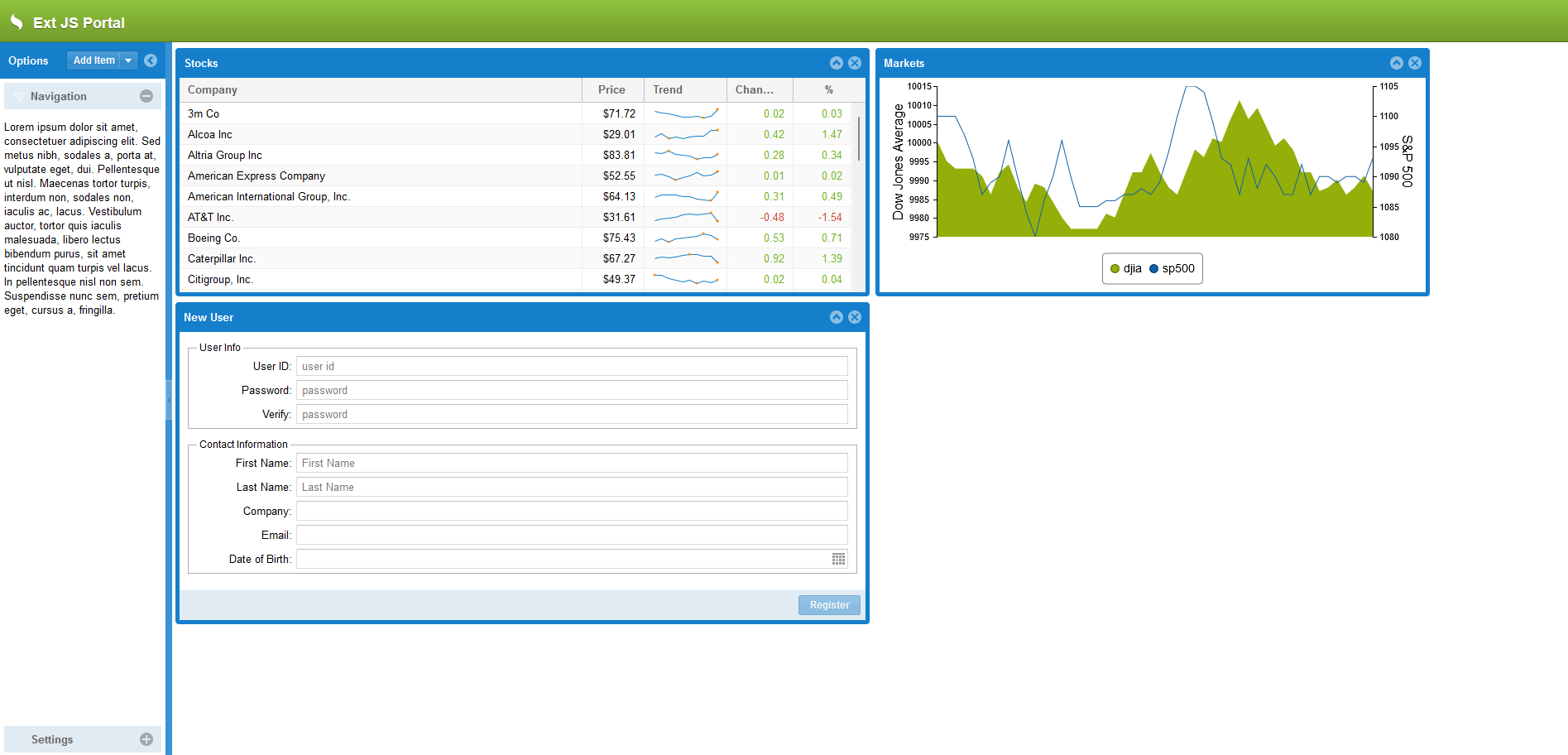Screen dimensions: 1568x755
Task: Focus the Password input field
Action: [572, 390]
